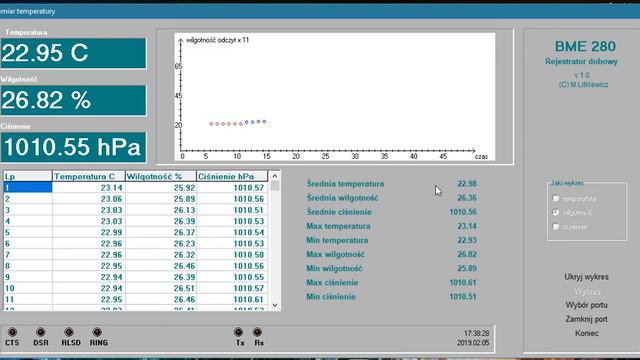Click the Max ciśnienie label
Screen dimensions: 640x360
332,282
